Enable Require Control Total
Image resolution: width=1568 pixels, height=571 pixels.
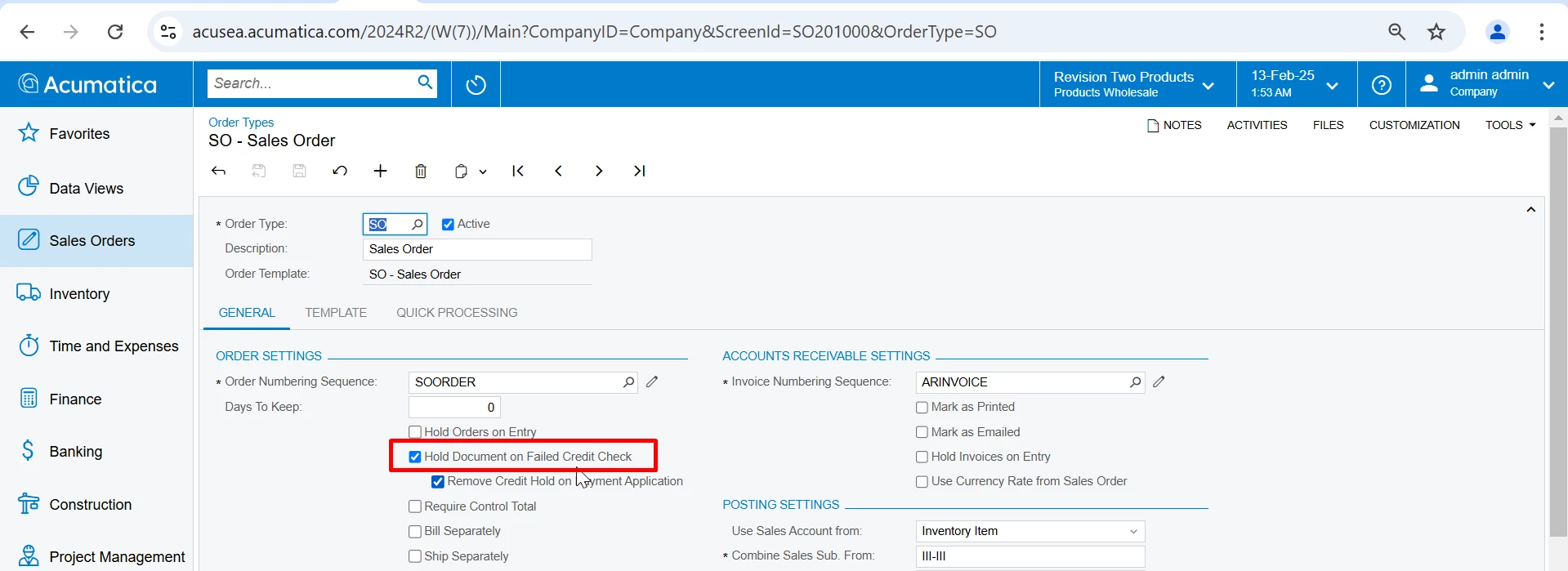tap(415, 506)
